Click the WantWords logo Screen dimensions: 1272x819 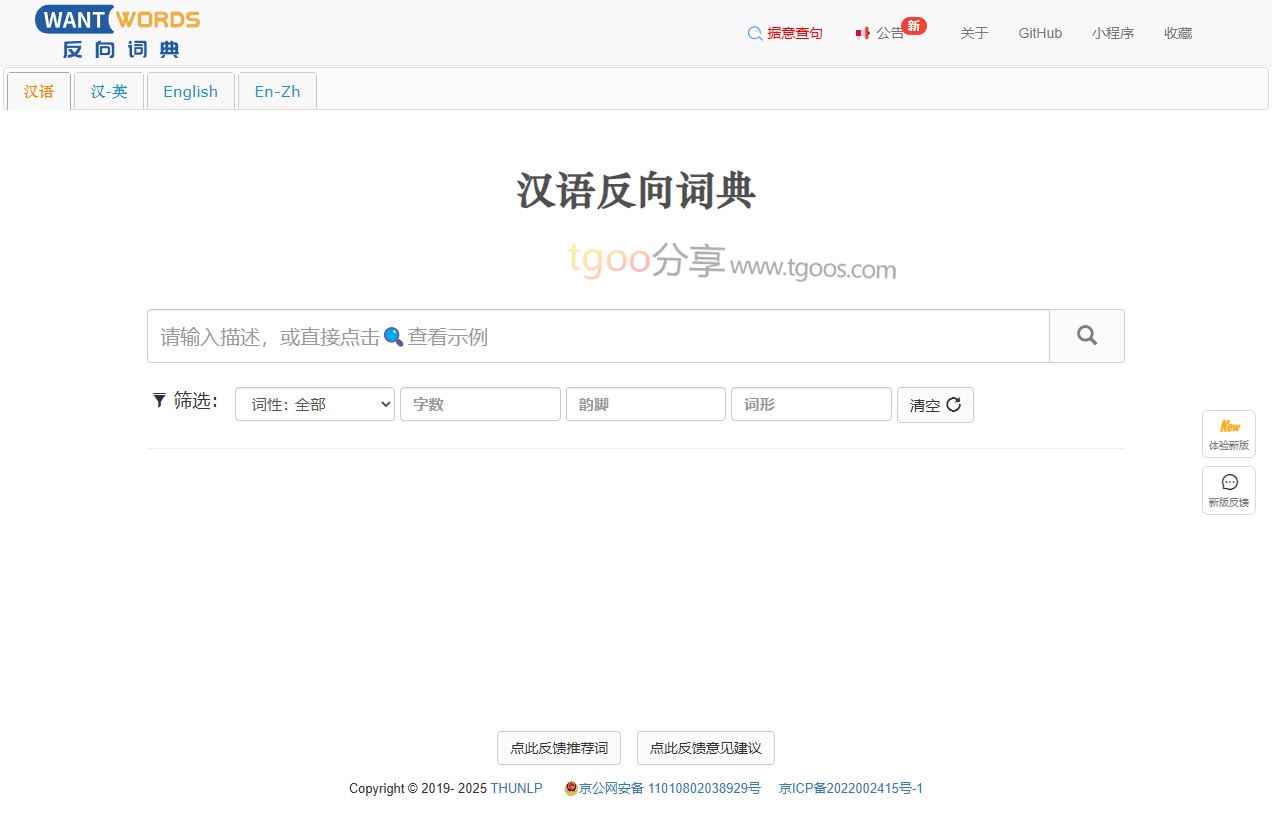pyautogui.click(x=118, y=32)
